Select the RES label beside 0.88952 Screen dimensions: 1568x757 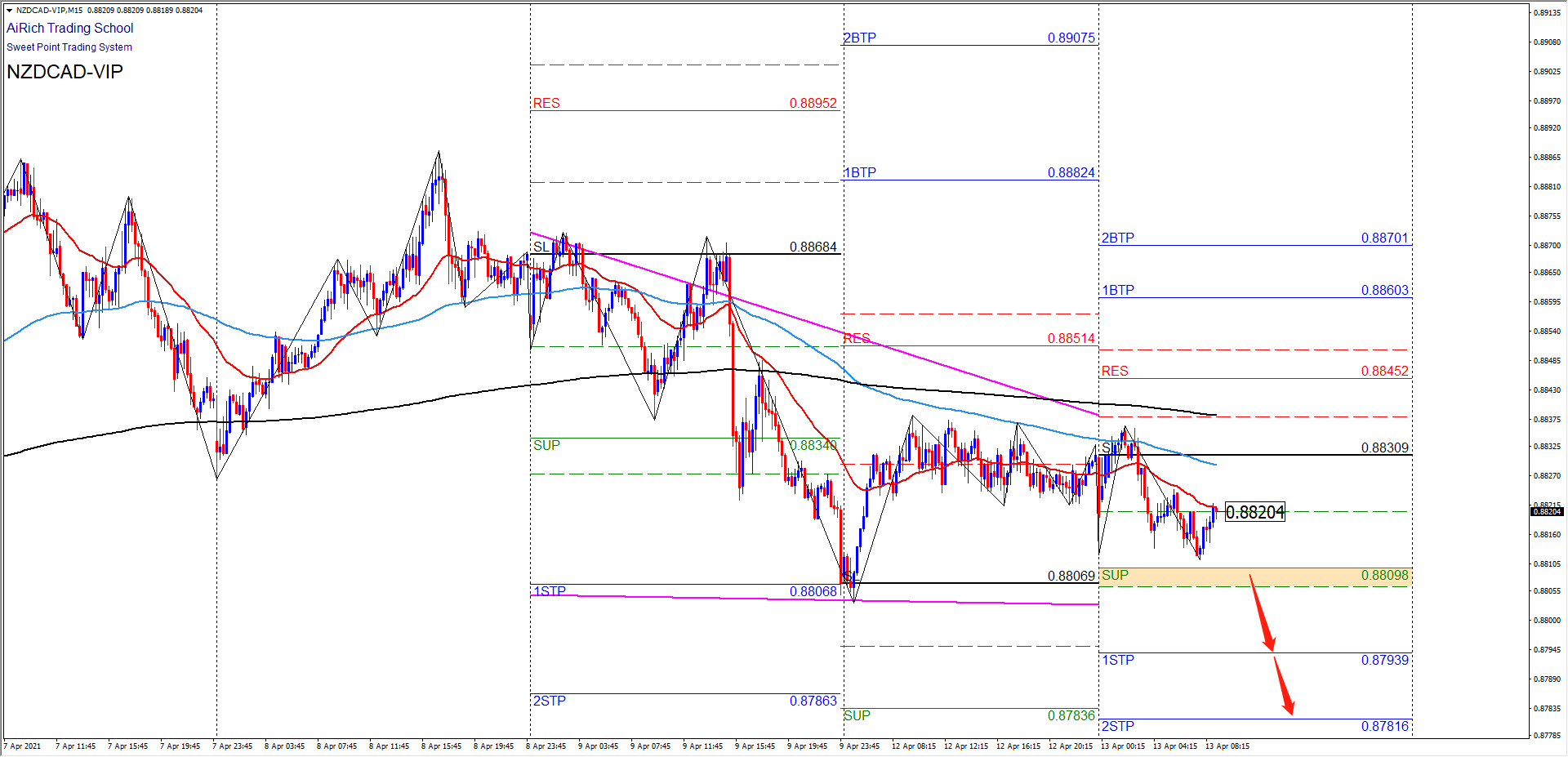coord(546,103)
